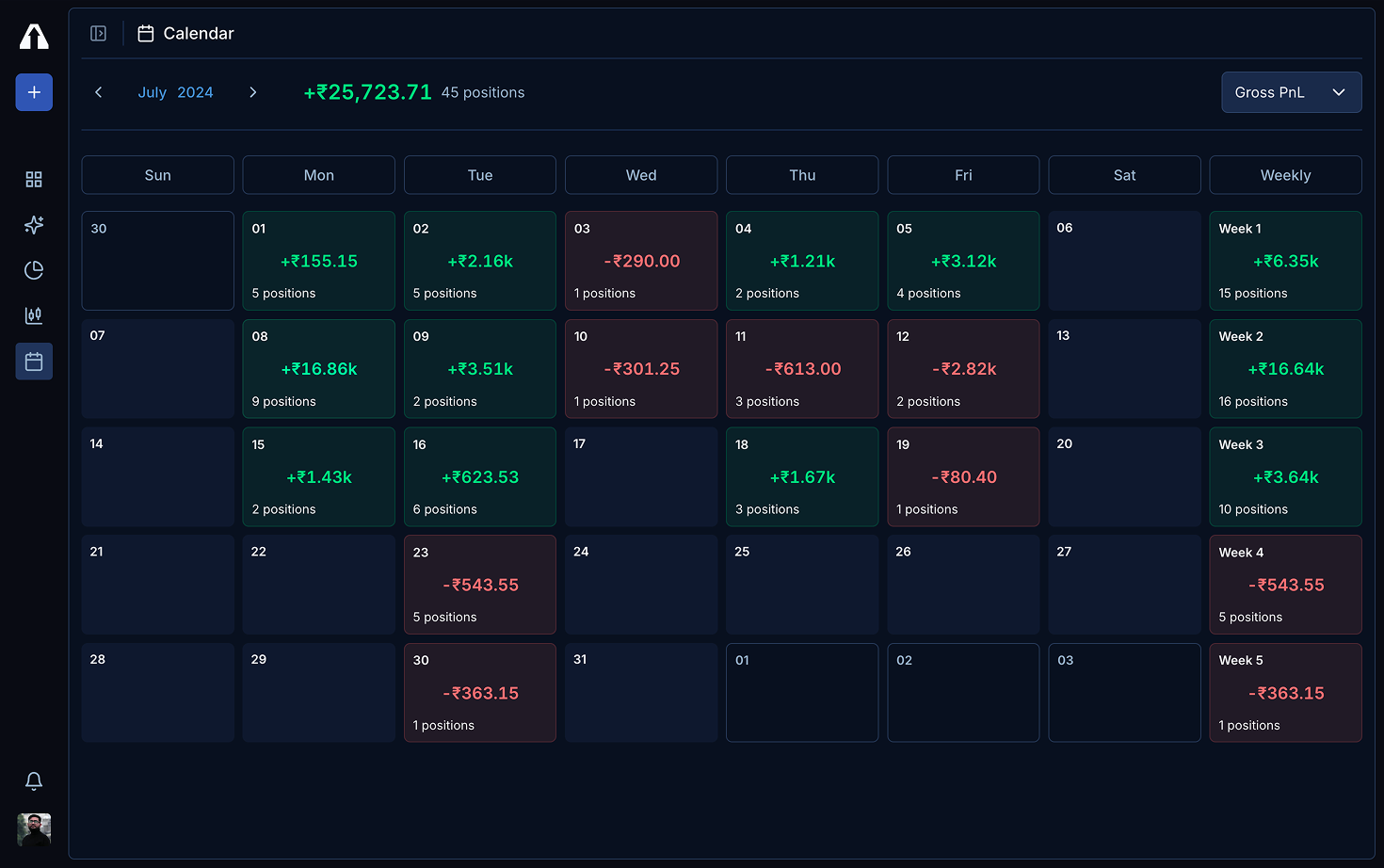
Task: Click the 2024 year label
Action: pyautogui.click(x=196, y=92)
